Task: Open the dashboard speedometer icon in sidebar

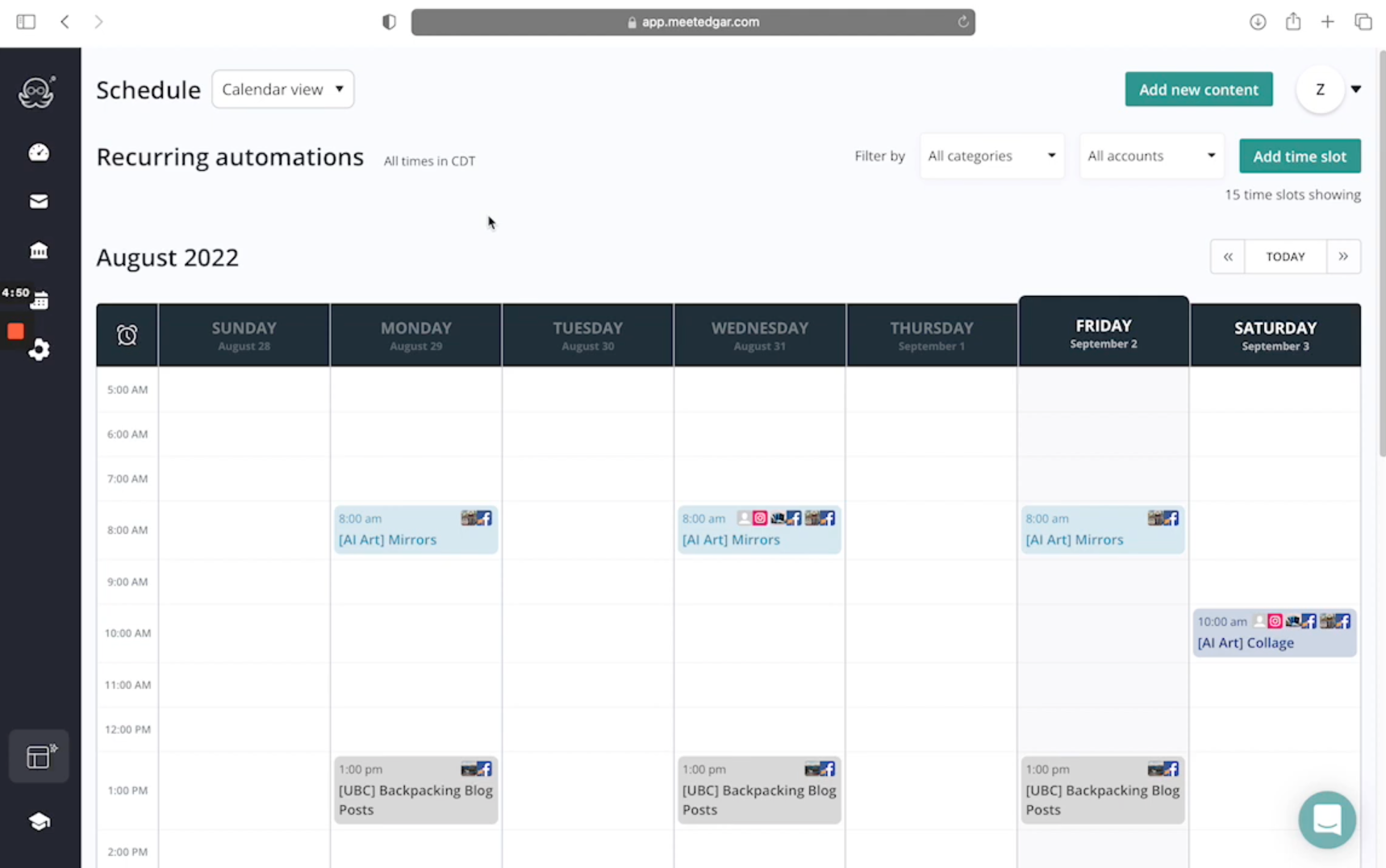Action: pyautogui.click(x=39, y=152)
